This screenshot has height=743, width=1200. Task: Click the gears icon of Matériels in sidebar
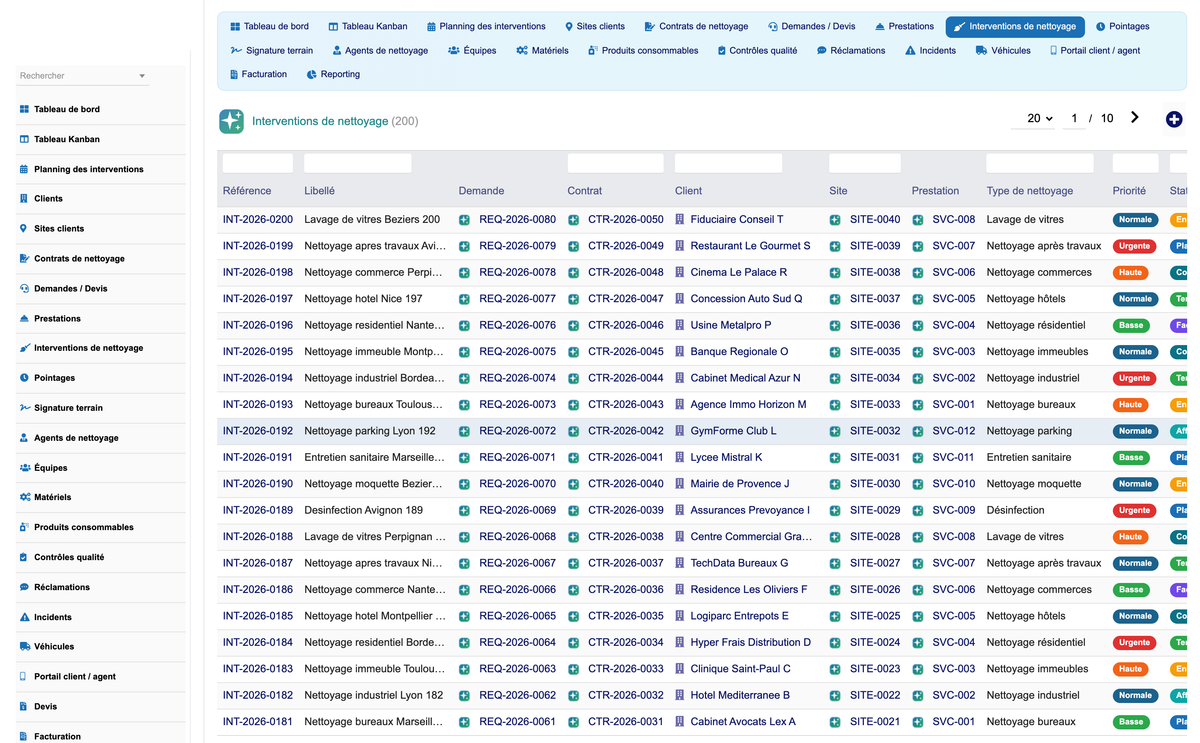[x=24, y=497]
